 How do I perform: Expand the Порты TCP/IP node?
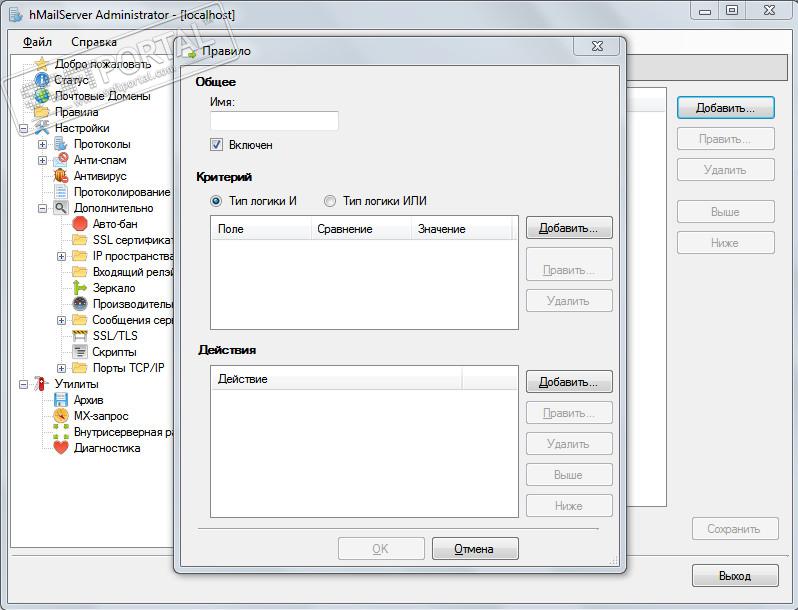(x=62, y=368)
